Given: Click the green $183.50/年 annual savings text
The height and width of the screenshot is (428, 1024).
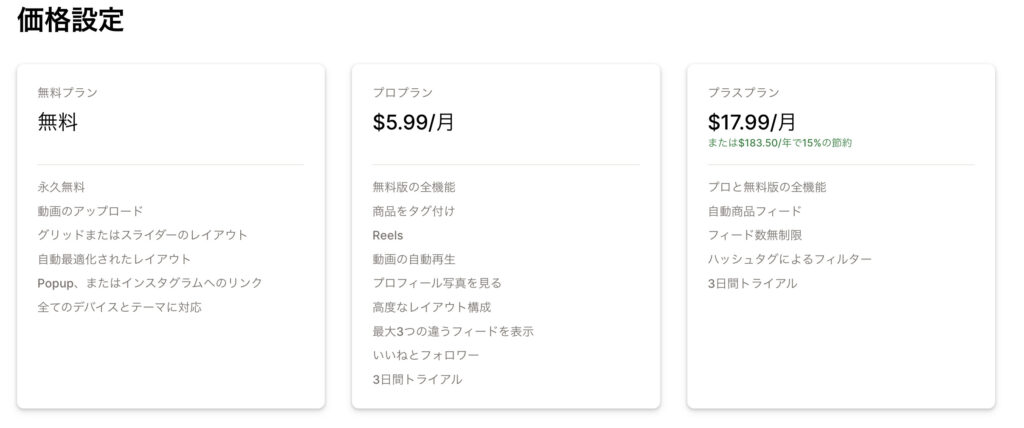Looking at the screenshot, I should pyautogui.click(x=780, y=142).
